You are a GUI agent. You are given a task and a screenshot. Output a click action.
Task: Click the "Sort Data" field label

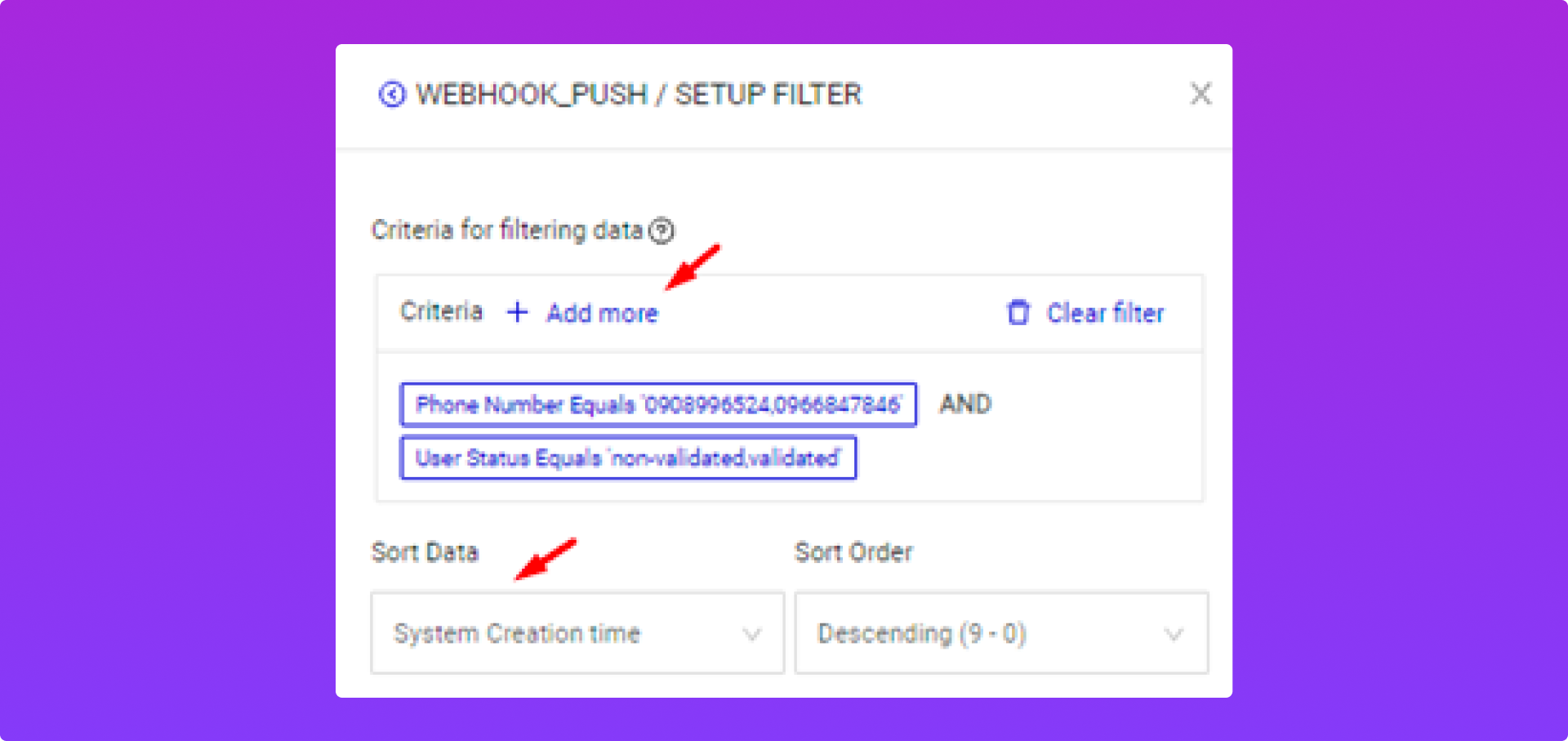coord(425,552)
